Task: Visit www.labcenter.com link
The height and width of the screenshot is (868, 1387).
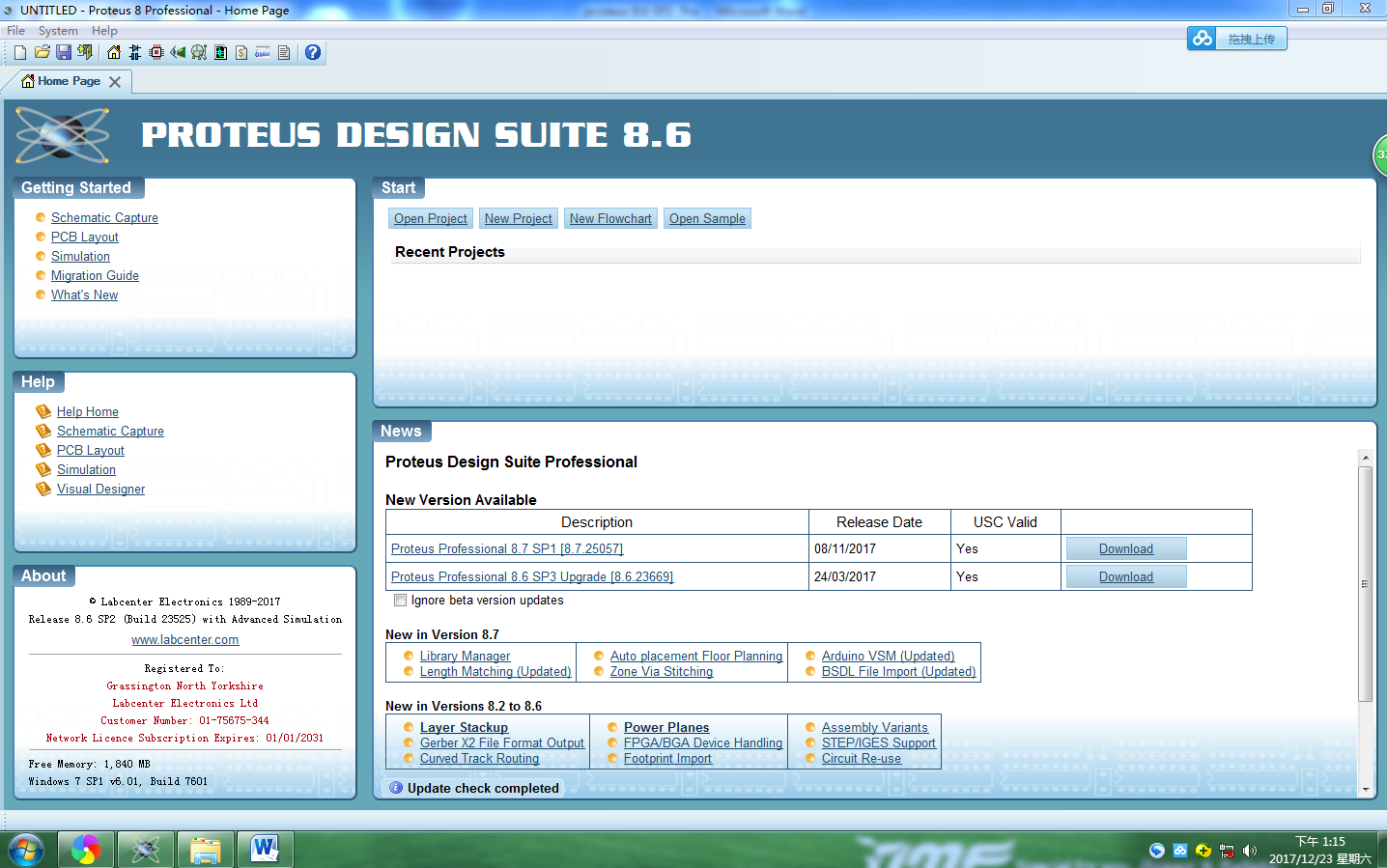Action: [185, 640]
